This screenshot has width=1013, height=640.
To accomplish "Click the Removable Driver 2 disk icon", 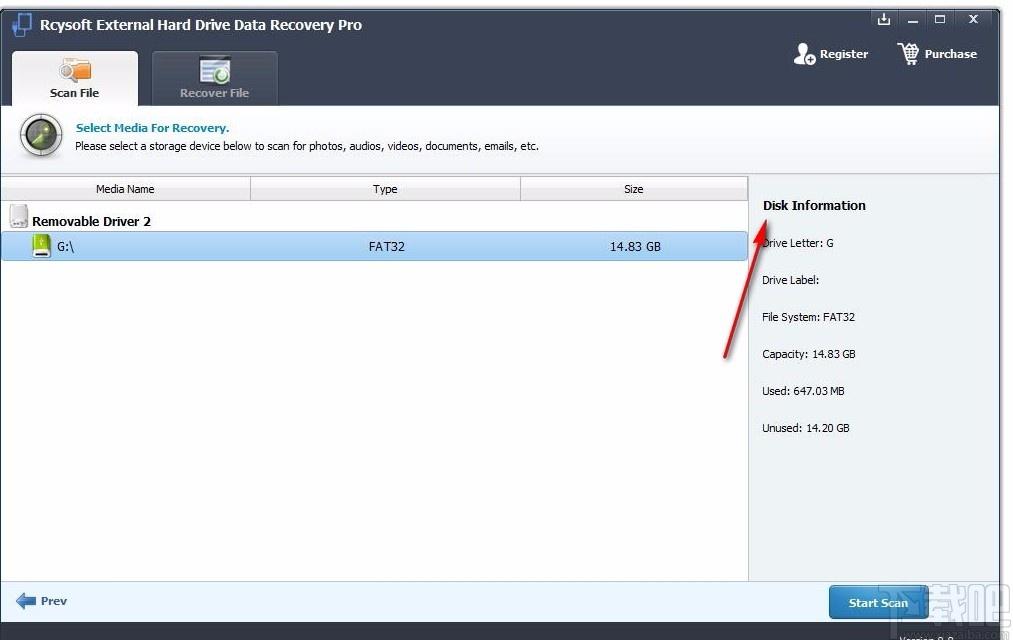I will pyautogui.click(x=19, y=216).
